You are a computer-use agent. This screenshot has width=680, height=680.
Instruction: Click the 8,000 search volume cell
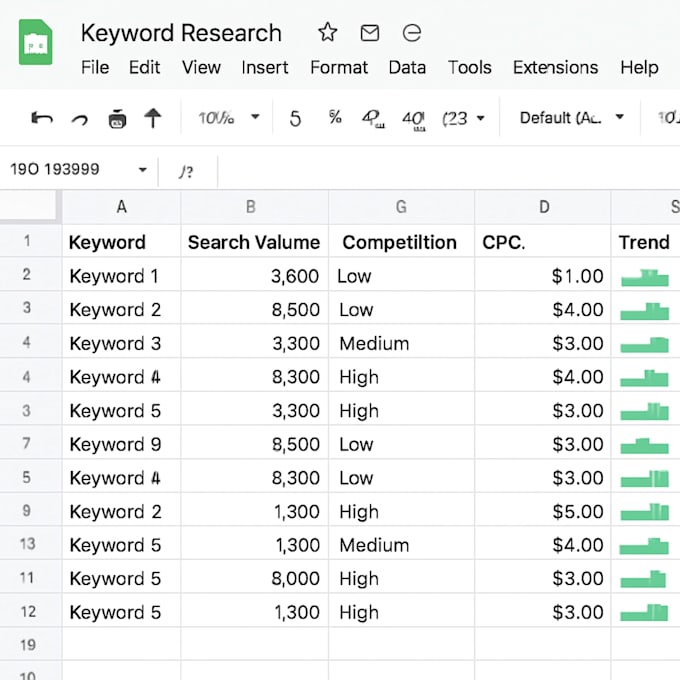(x=255, y=578)
